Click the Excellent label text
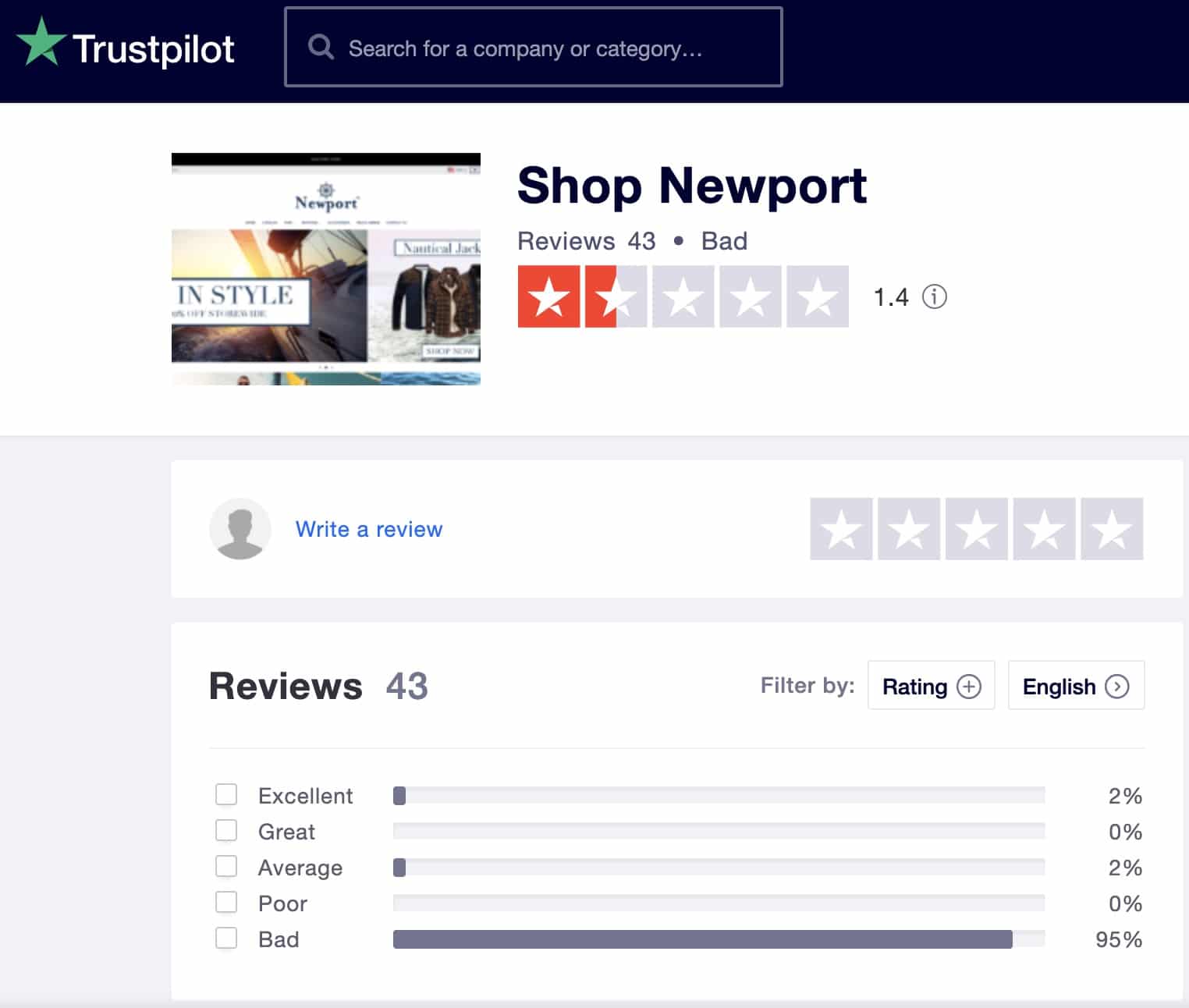 coord(305,796)
